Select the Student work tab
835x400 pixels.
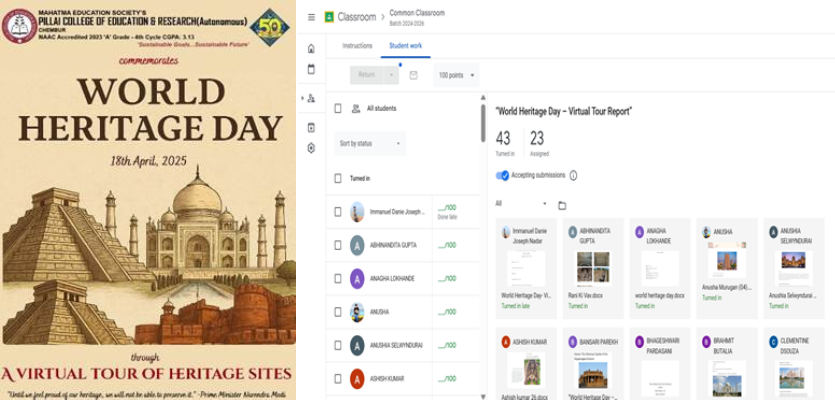click(x=405, y=46)
